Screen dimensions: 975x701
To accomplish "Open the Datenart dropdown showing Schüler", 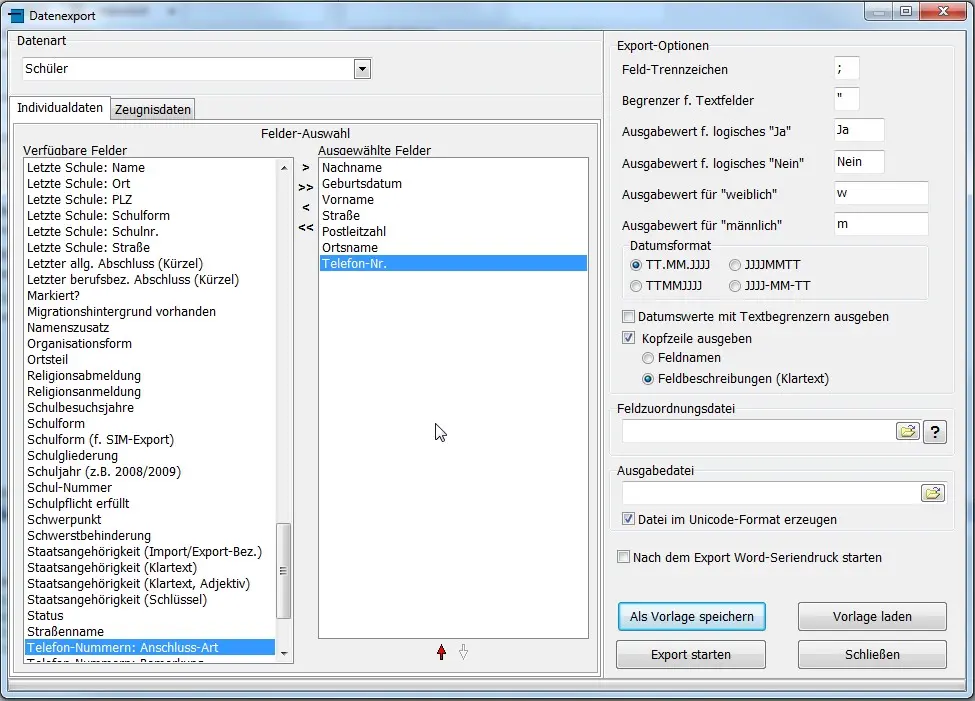I will [x=362, y=69].
